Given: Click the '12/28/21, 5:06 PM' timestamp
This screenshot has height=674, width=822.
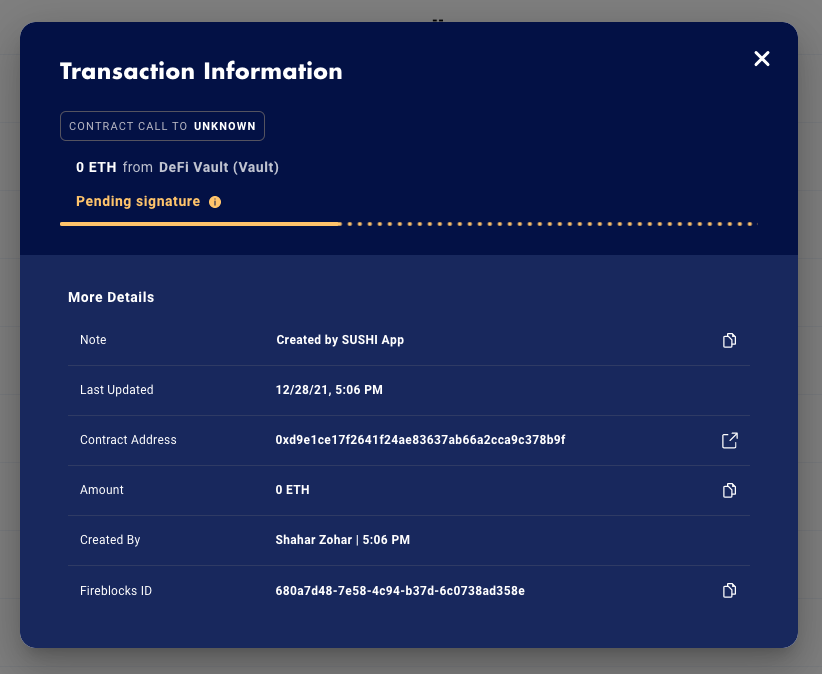Looking at the screenshot, I should pyautogui.click(x=329, y=389).
